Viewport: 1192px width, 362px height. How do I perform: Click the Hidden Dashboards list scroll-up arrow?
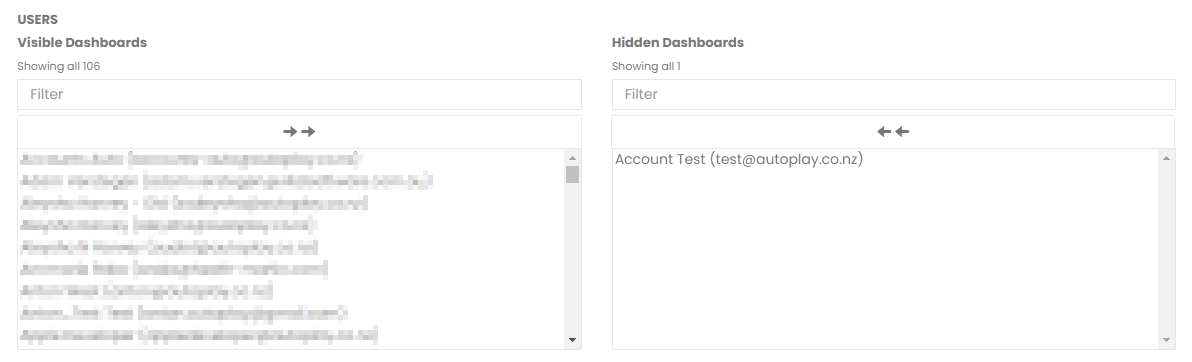click(x=1167, y=157)
